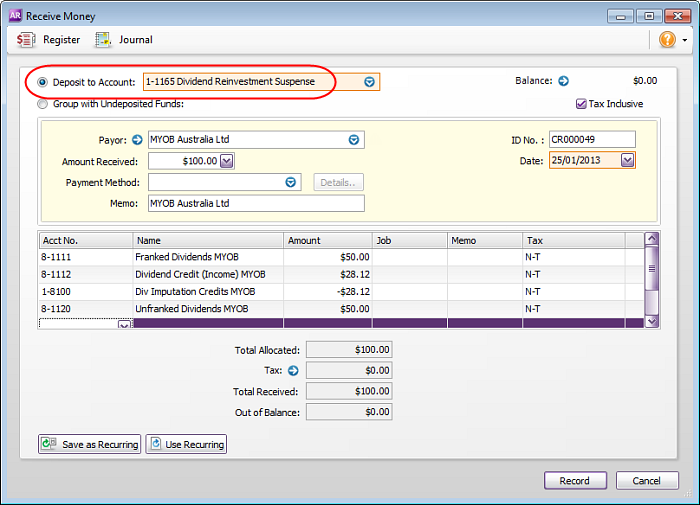Click the Out of Balance value $0.00
Viewport: 700px width, 505px height.
(349, 412)
